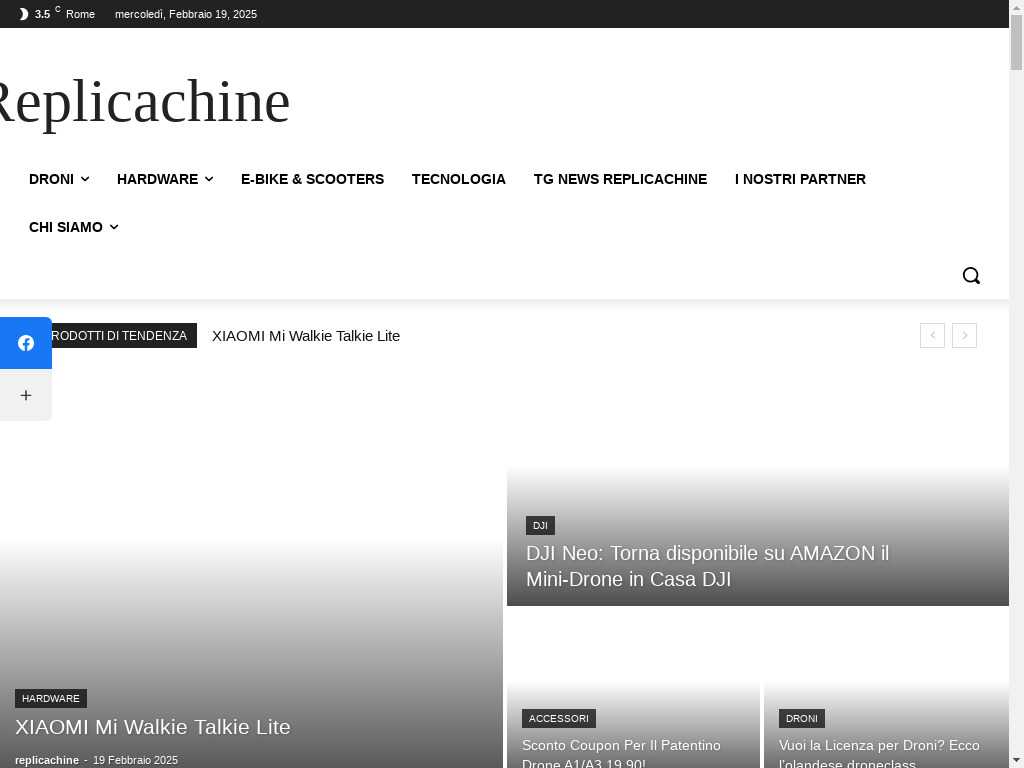Image resolution: width=1024 pixels, height=768 pixels.
Task: Show next trending product arrow
Action: point(964,336)
